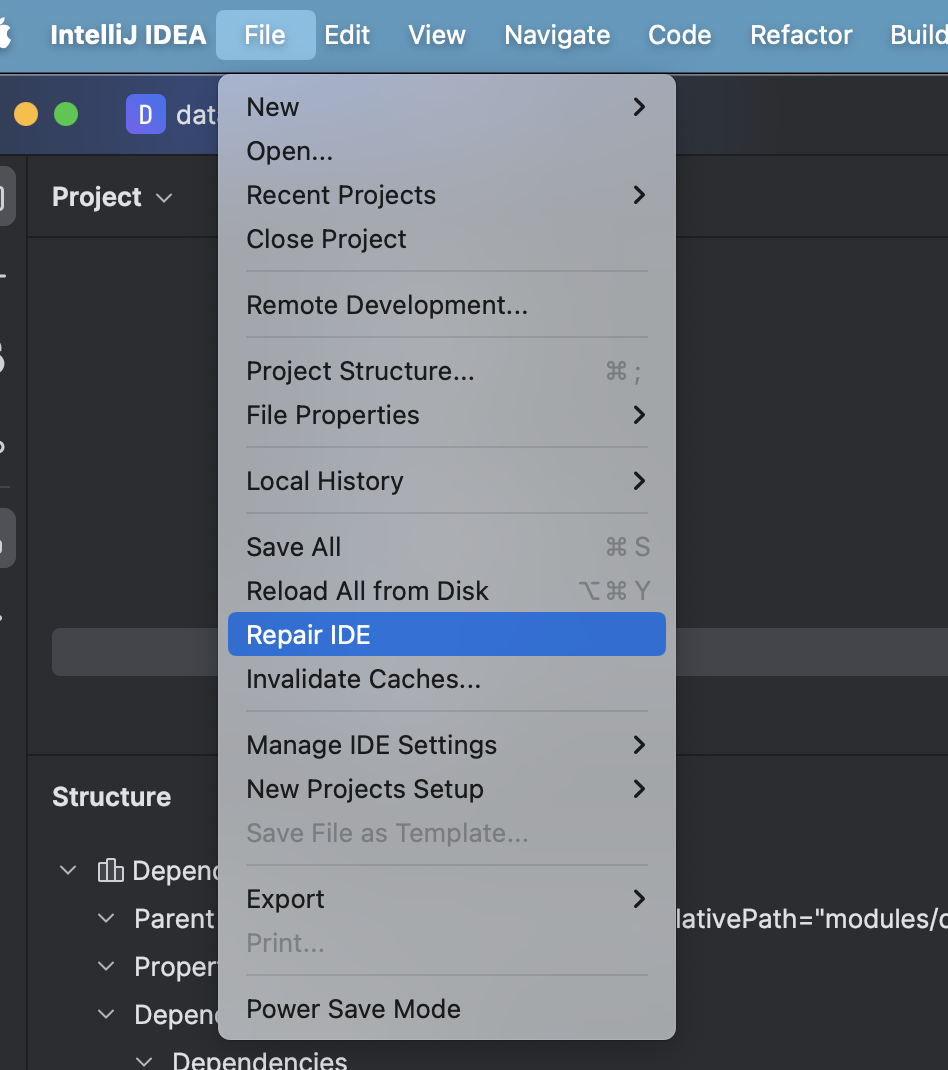Expand the Recent Projects submenu
This screenshot has width=948, height=1070.
click(x=639, y=195)
